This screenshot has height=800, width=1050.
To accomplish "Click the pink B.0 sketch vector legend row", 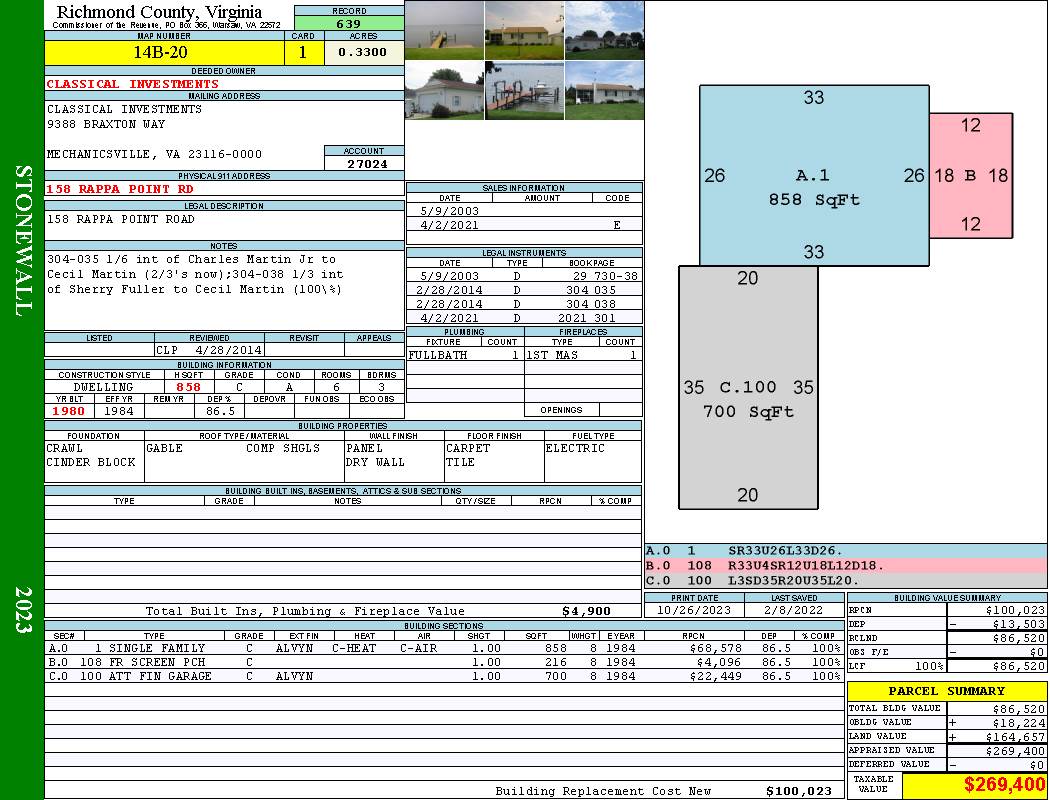I will (845, 565).
